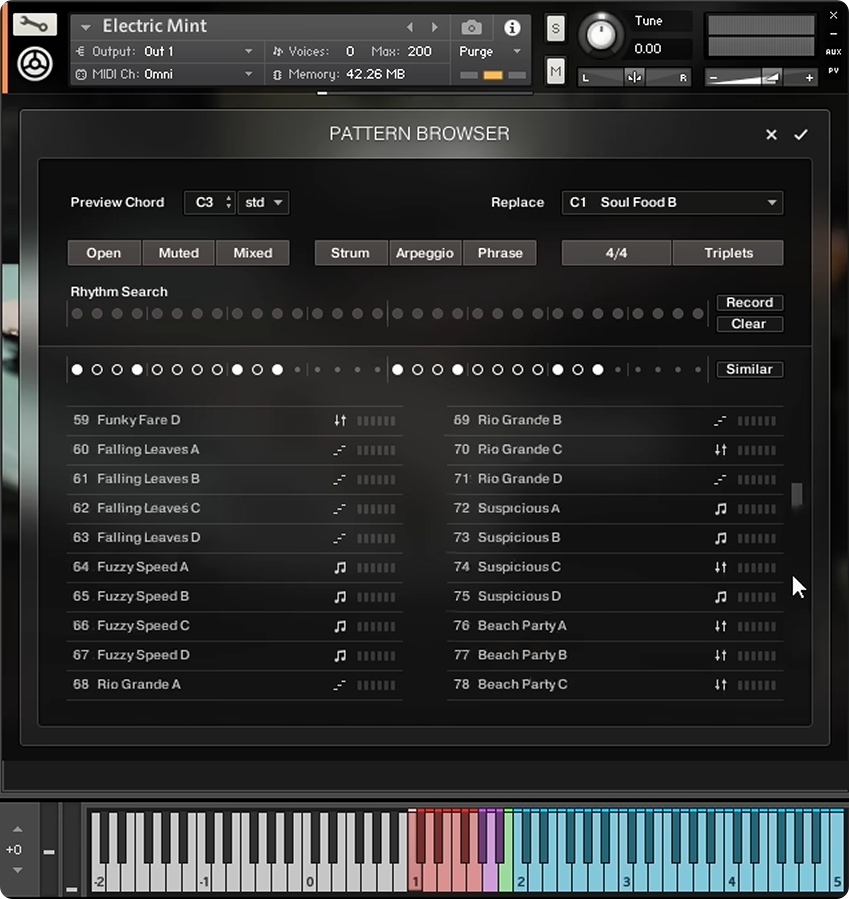Screen dimensions: 849x899
Task: Click the Similar button
Action: pyautogui.click(x=750, y=369)
